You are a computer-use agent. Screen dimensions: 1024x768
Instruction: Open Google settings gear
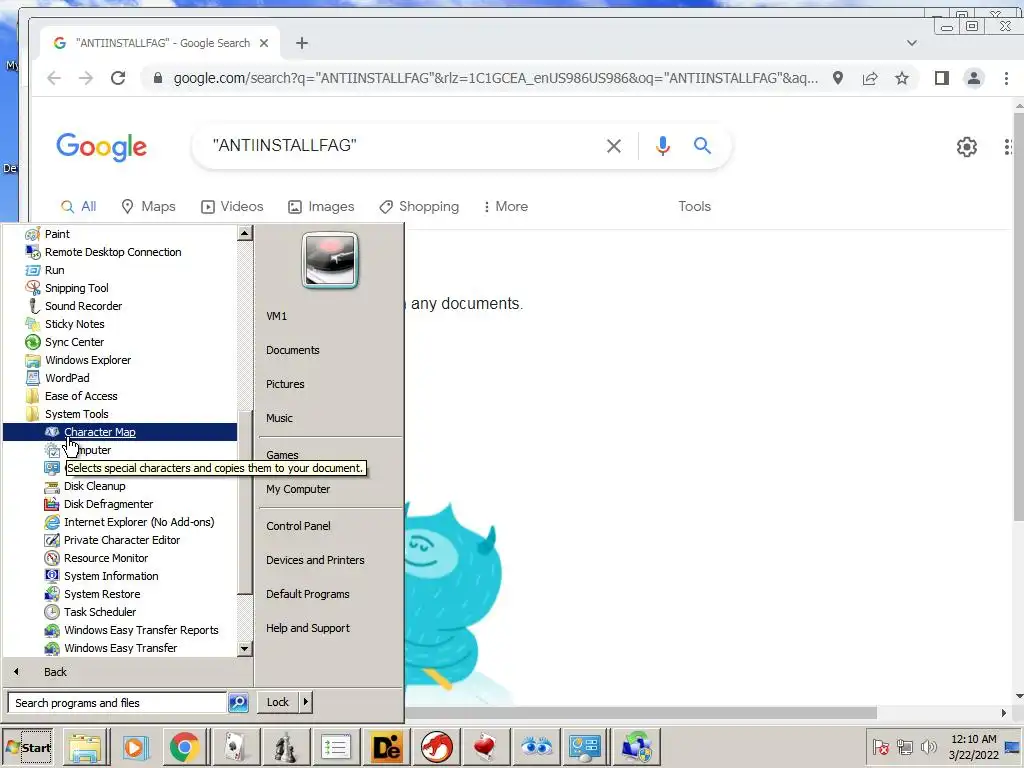(x=967, y=147)
